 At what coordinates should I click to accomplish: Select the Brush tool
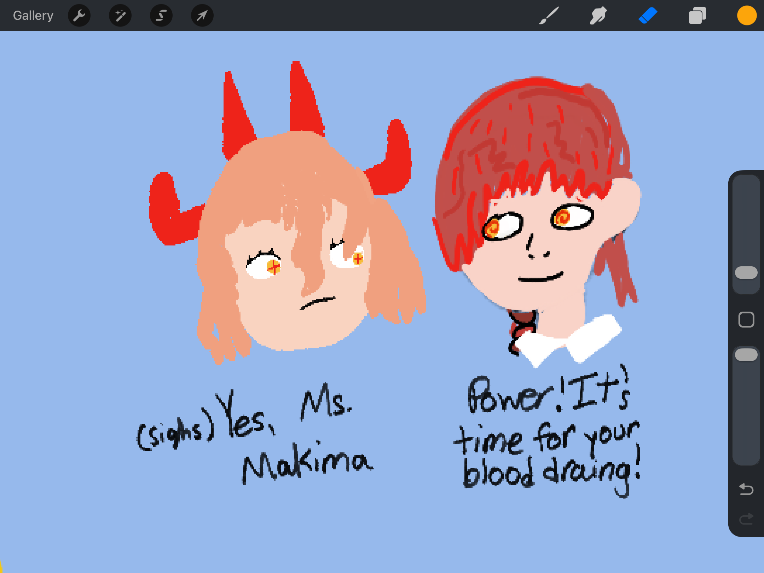[x=549, y=16]
